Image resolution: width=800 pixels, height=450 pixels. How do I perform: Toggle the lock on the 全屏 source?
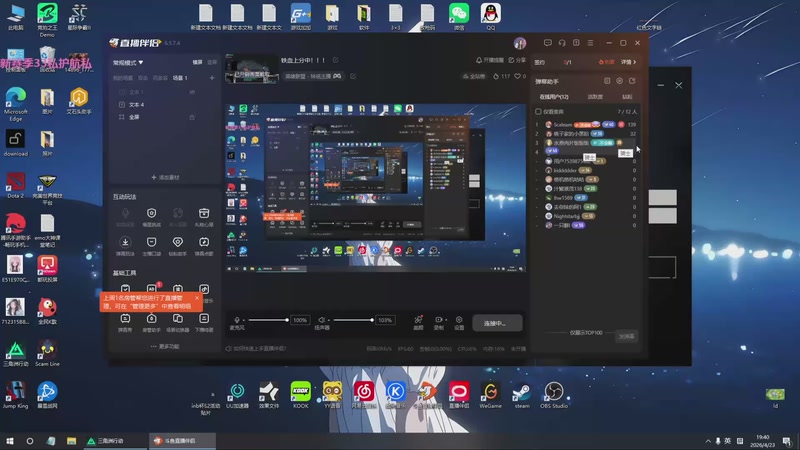click(192, 117)
